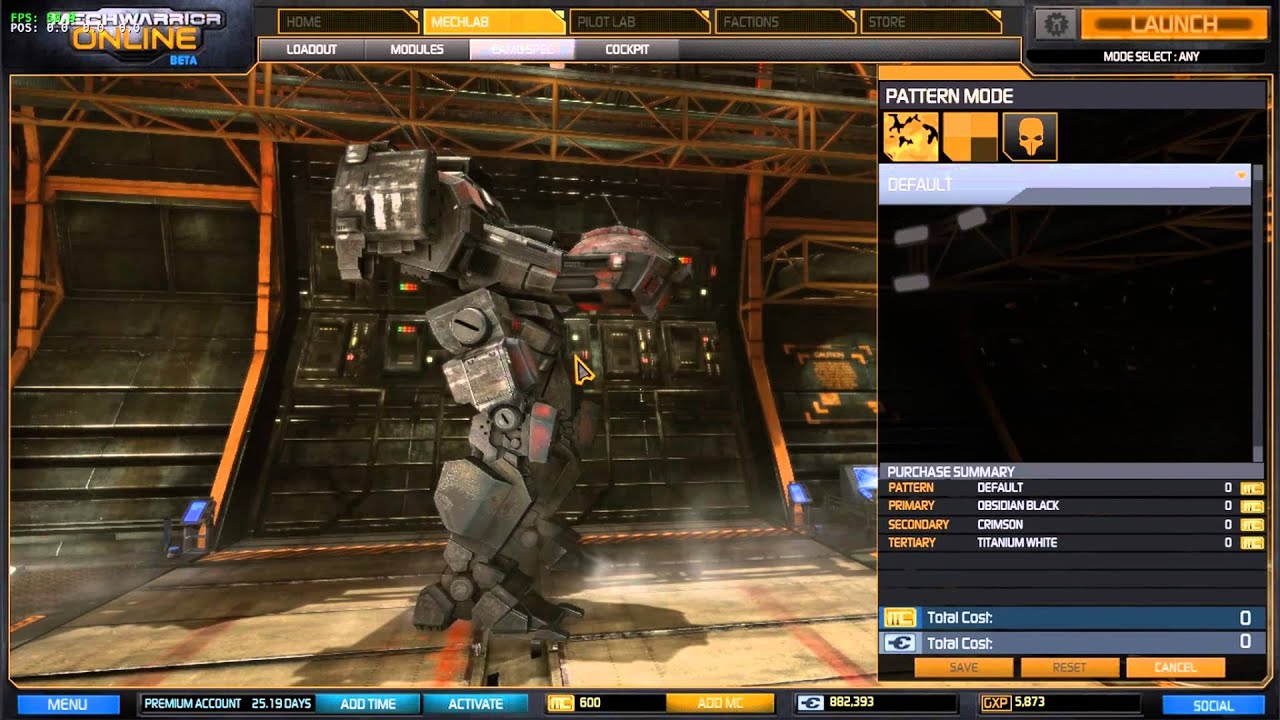Click the MC icon in the SECONDARY row

[x=1252, y=524]
